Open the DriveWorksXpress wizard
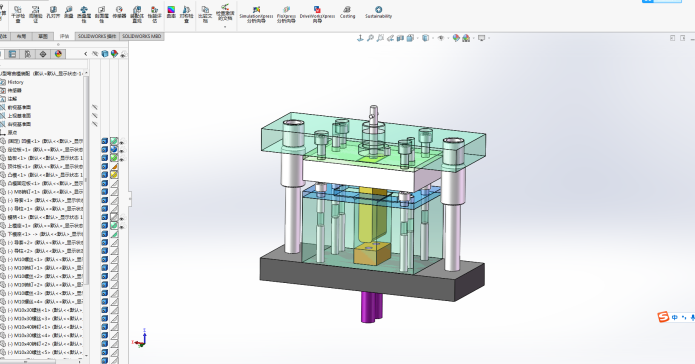Viewport: 695px width, 364px height. (317, 15)
